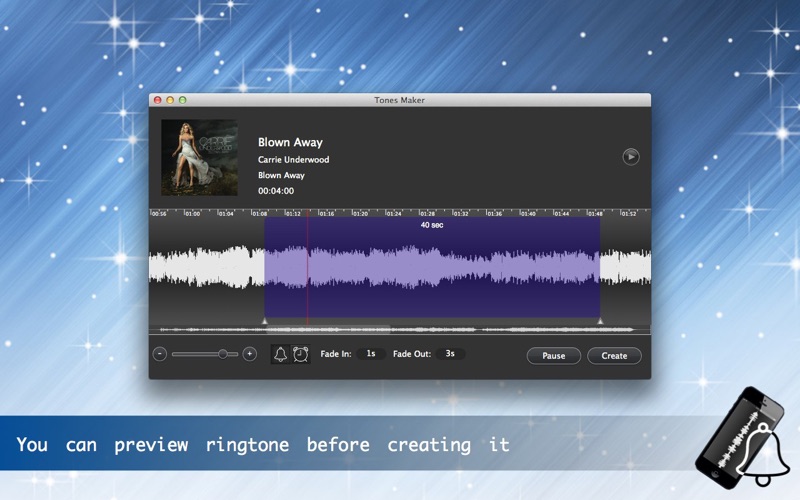The image size is (800, 500).
Task: Click the Blown Away album cover art
Action: click(x=199, y=157)
